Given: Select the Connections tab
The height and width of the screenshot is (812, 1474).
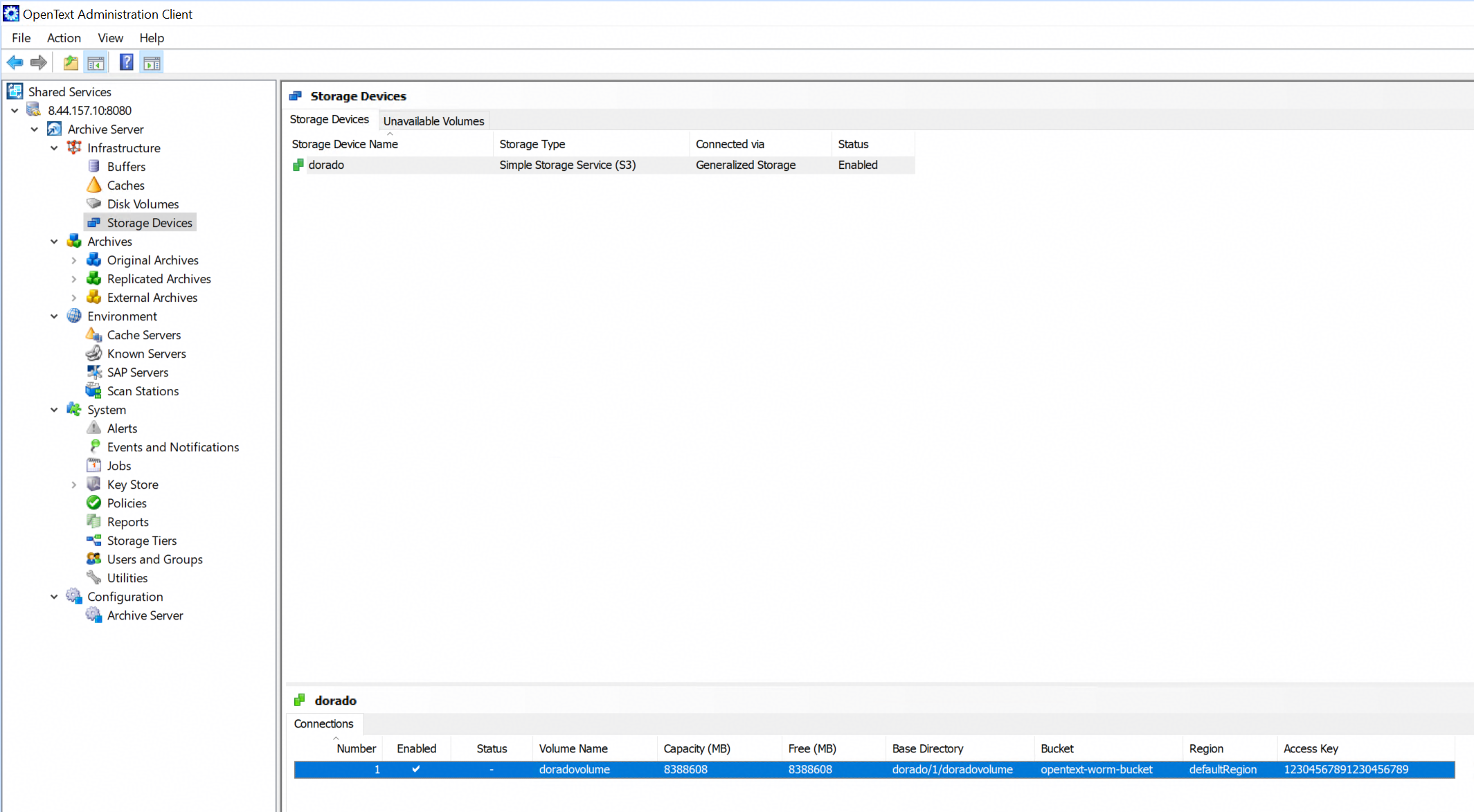Looking at the screenshot, I should (x=324, y=723).
